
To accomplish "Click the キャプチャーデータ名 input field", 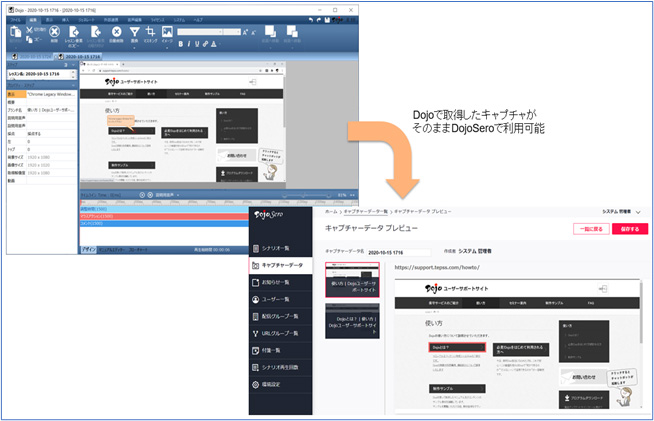I will (x=399, y=252).
